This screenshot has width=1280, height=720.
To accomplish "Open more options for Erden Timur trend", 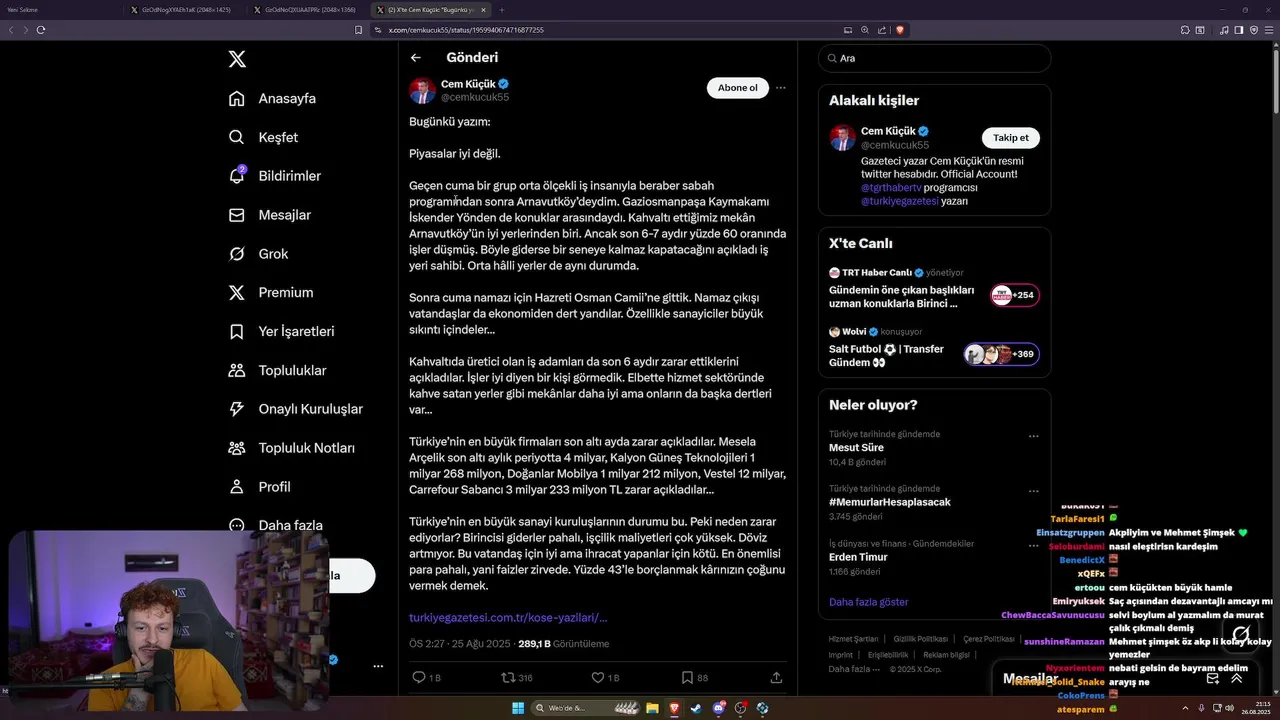I will pos(1034,545).
